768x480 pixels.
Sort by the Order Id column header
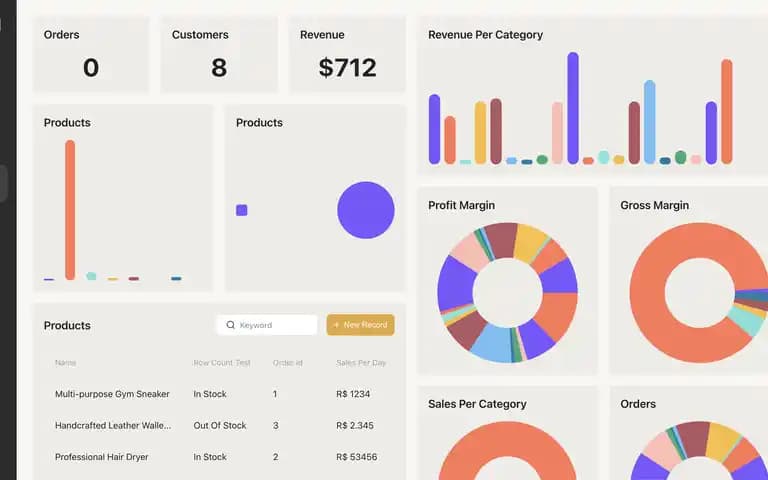click(288, 363)
